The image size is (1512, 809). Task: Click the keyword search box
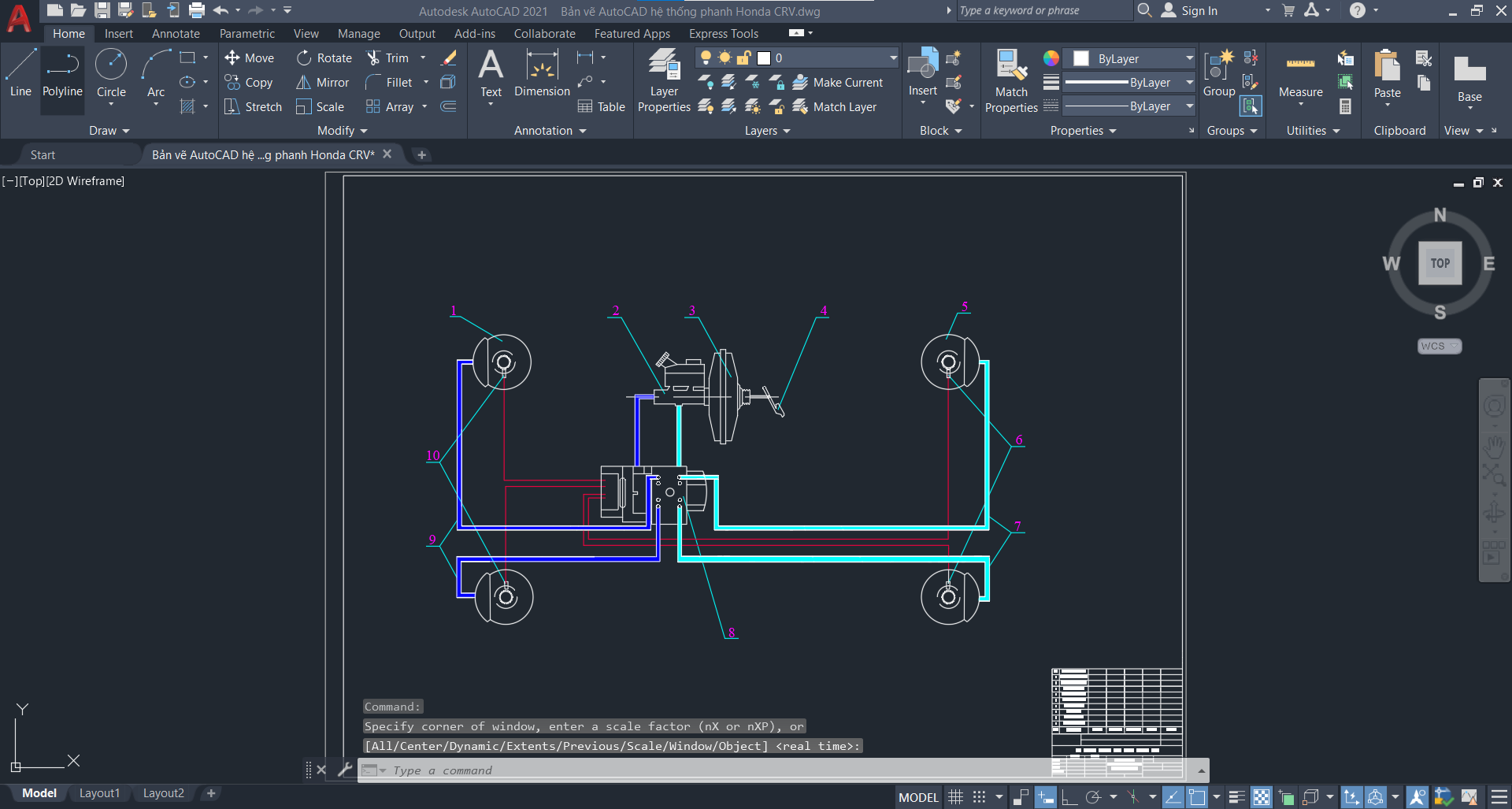(1043, 11)
